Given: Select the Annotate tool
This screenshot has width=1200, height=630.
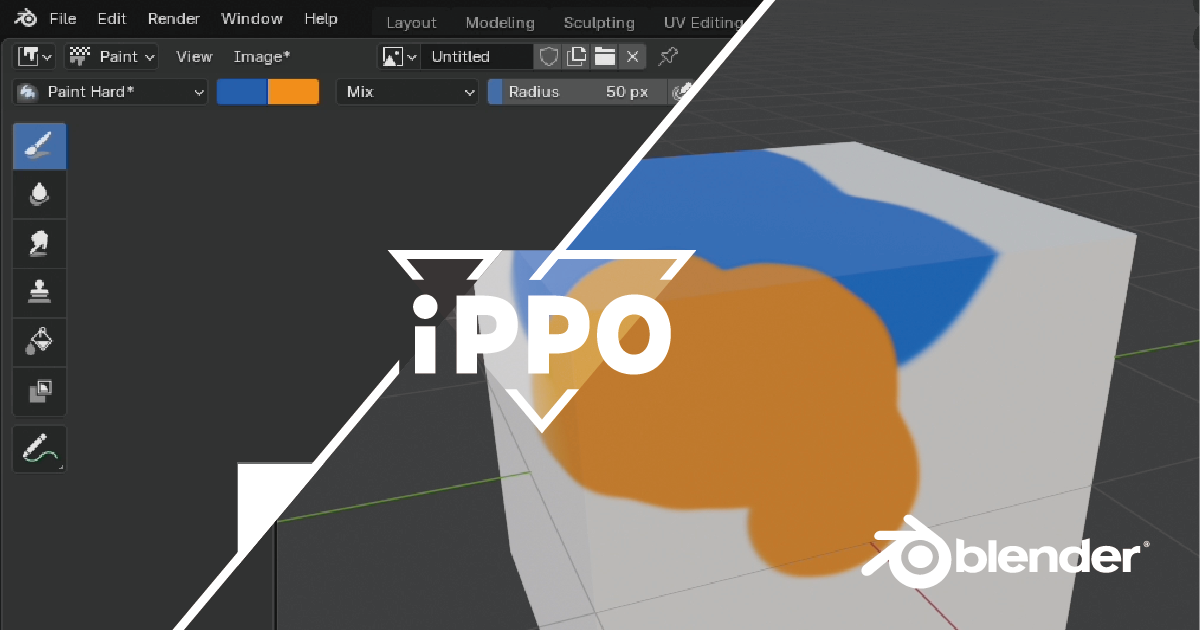Looking at the screenshot, I should [x=40, y=449].
